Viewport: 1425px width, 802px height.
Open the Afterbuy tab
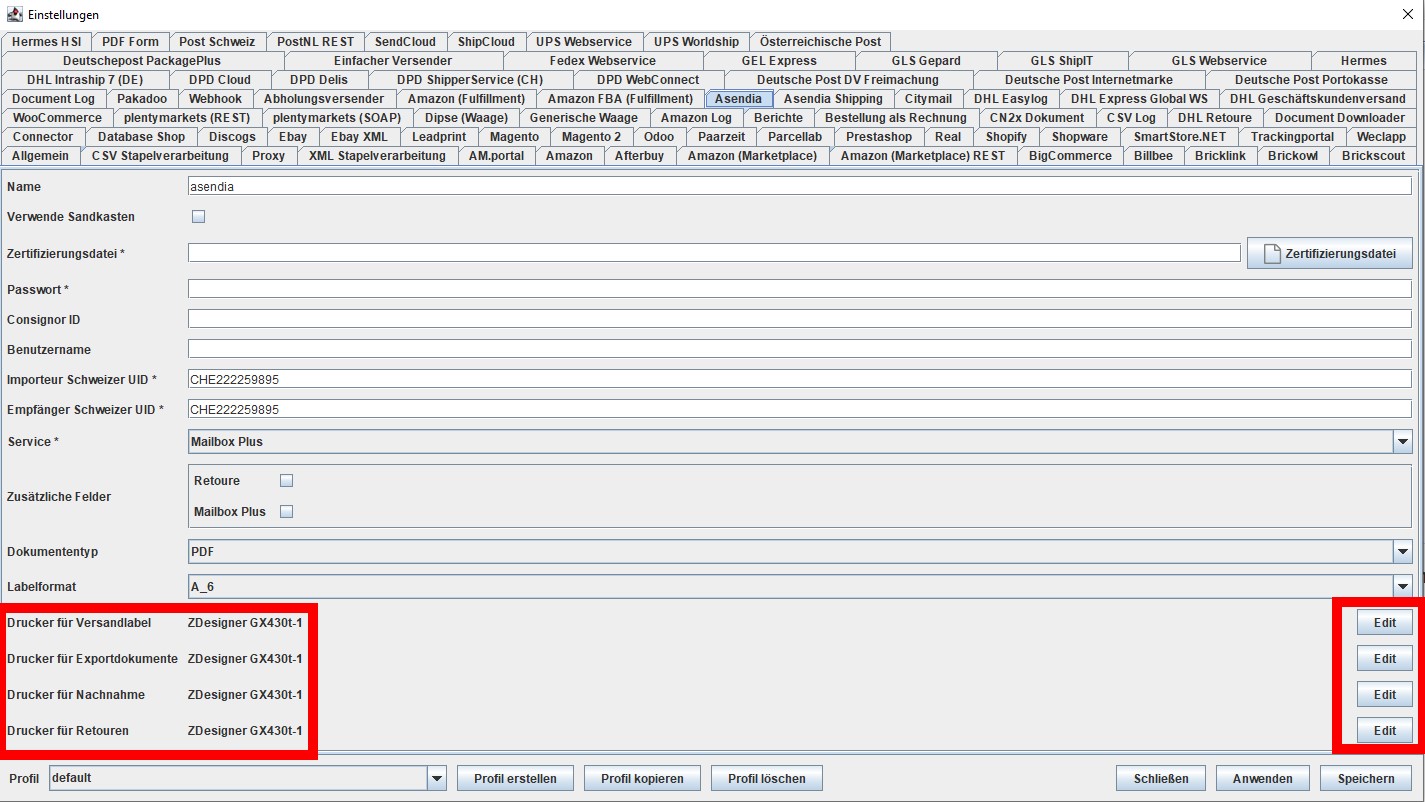coord(639,156)
